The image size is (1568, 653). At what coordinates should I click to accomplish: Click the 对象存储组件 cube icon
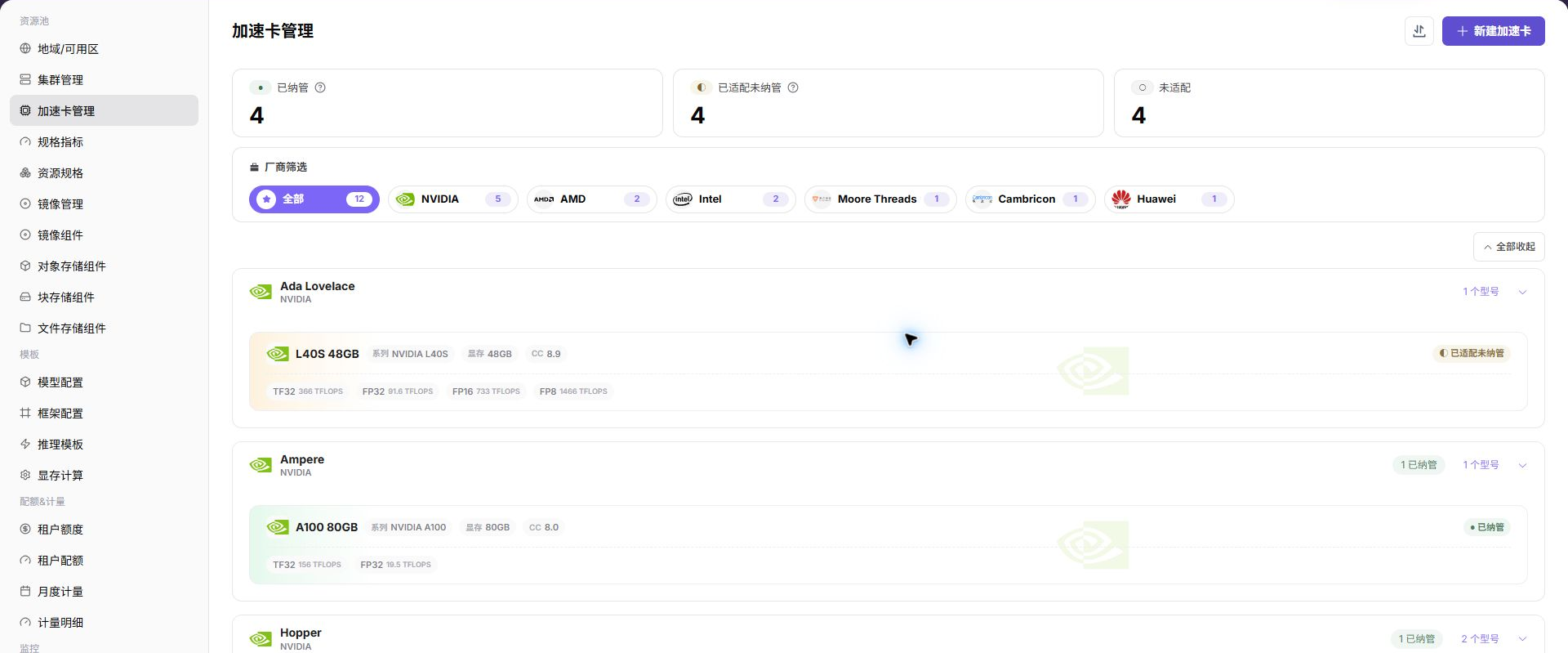pyautogui.click(x=25, y=266)
